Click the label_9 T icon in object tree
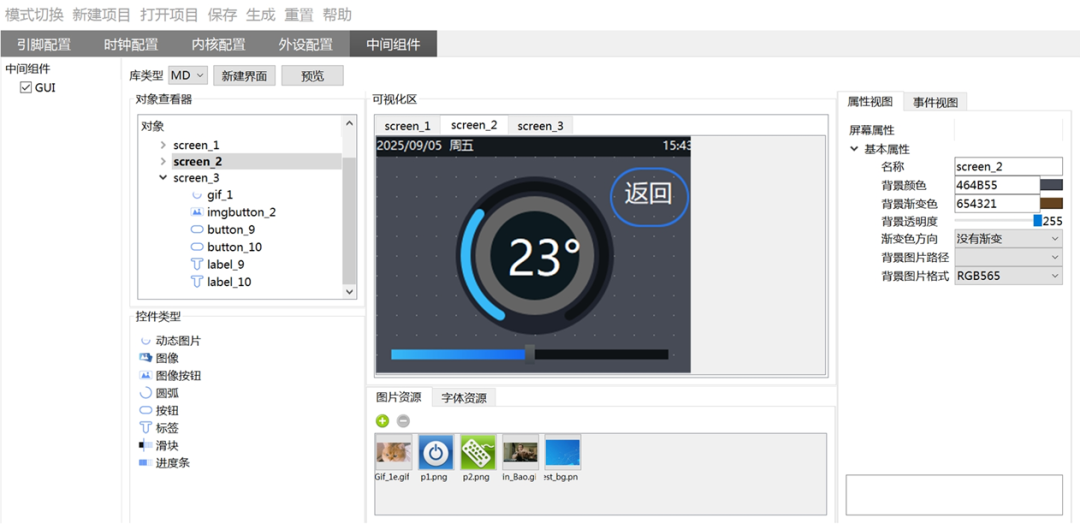This screenshot has width=1080, height=524. [196, 264]
